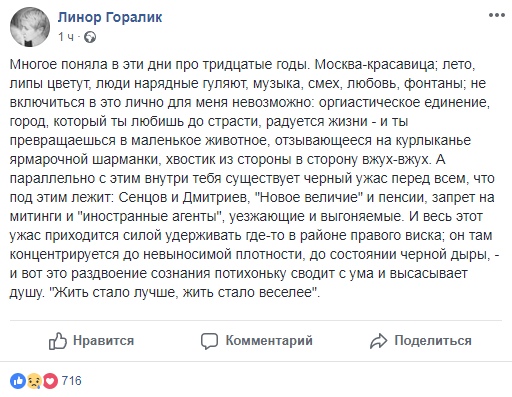Click the post text starting 'Многое поняла'

click(254, 178)
